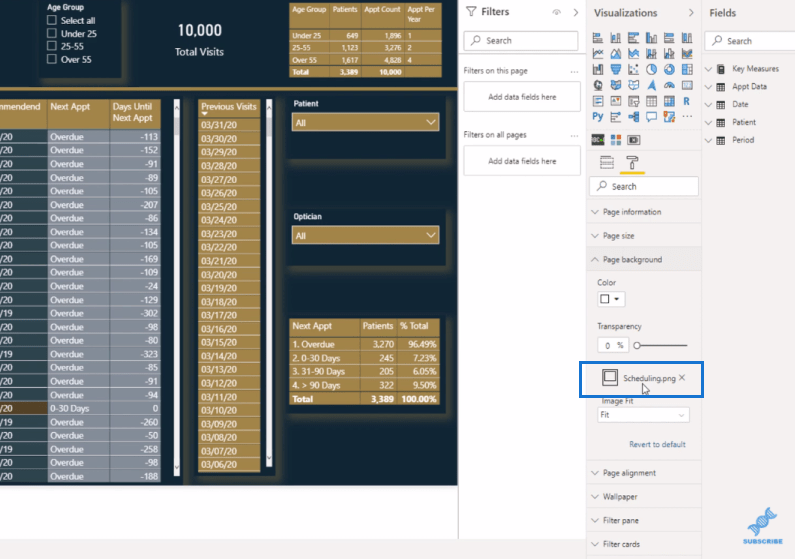Screen dimensions: 795x559
Task: Switch to the Fields well tab
Action: click(x=607, y=163)
